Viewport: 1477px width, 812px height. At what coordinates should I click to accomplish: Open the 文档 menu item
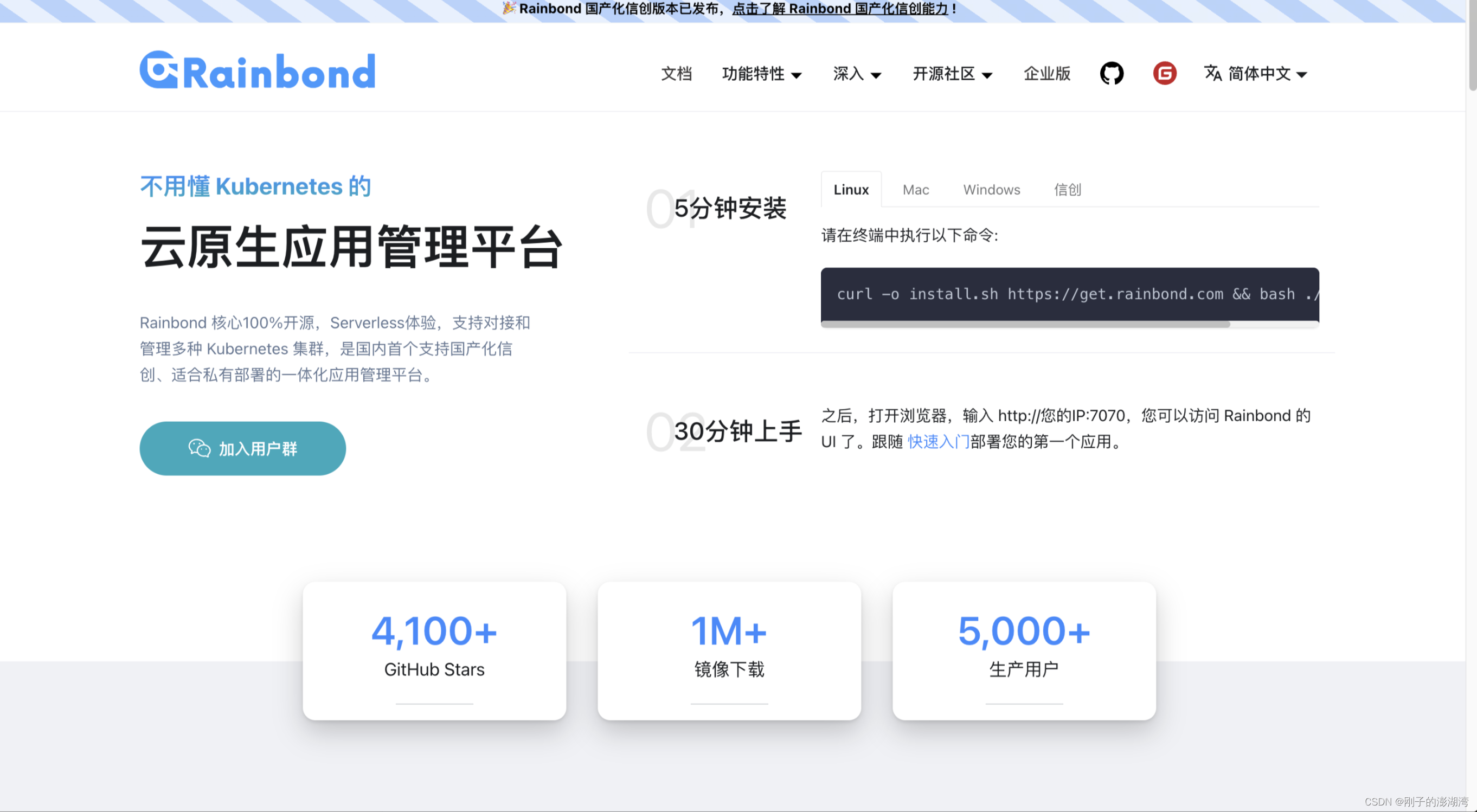[x=677, y=74]
